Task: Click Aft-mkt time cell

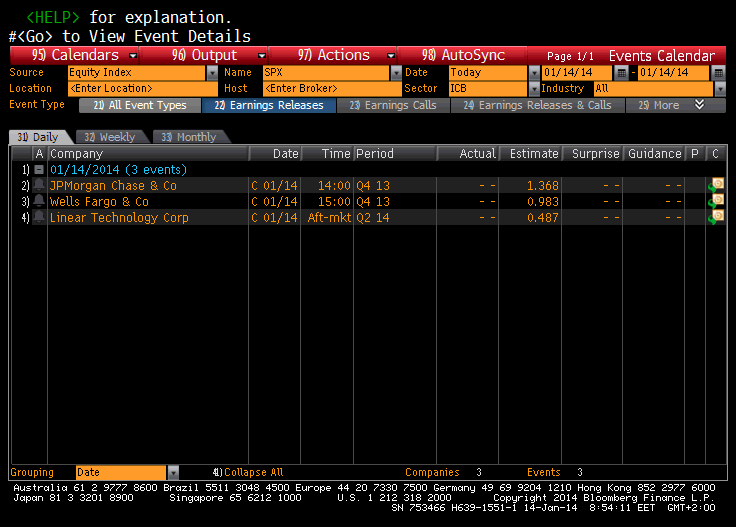Action: click(329, 217)
